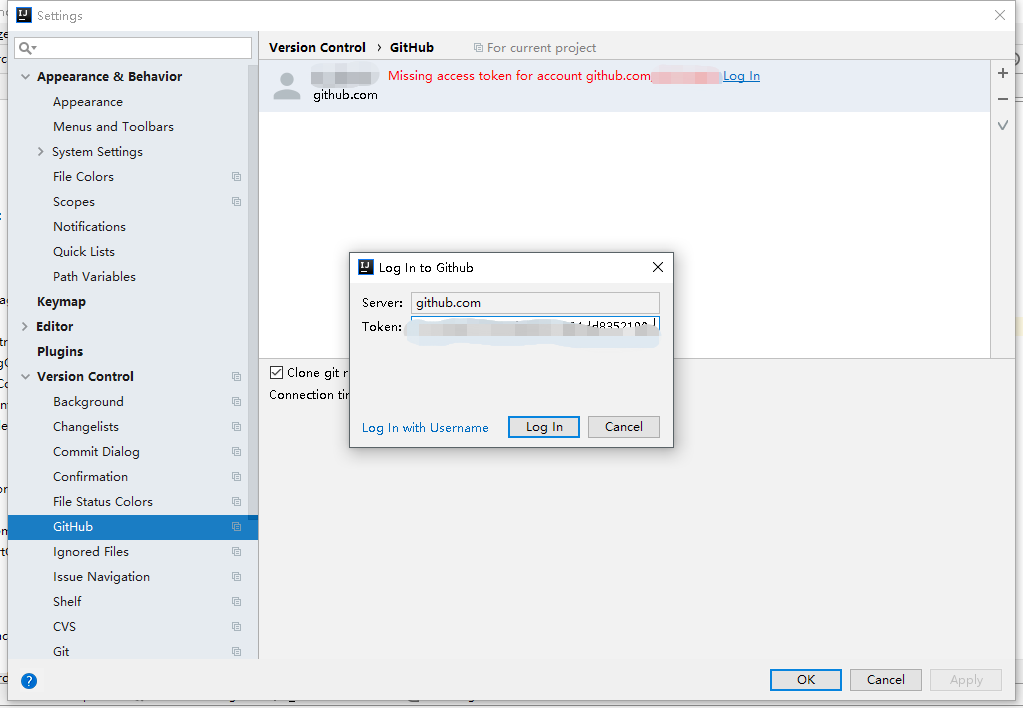Image resolution: width=1023 pixels, height=708 pixels.
Task: Select Quick Lists settings
Action: 84,252
